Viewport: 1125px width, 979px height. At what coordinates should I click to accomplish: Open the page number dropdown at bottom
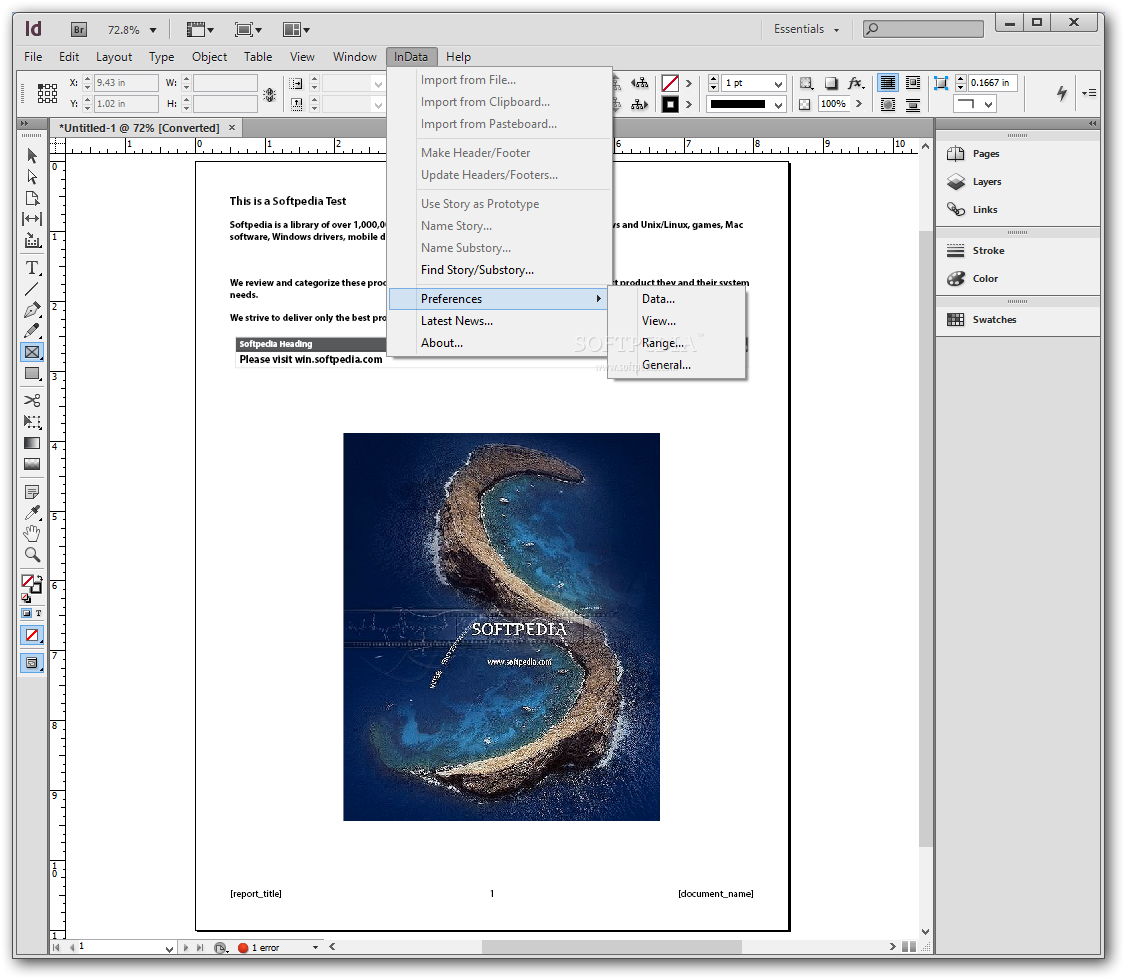point(169,948)
